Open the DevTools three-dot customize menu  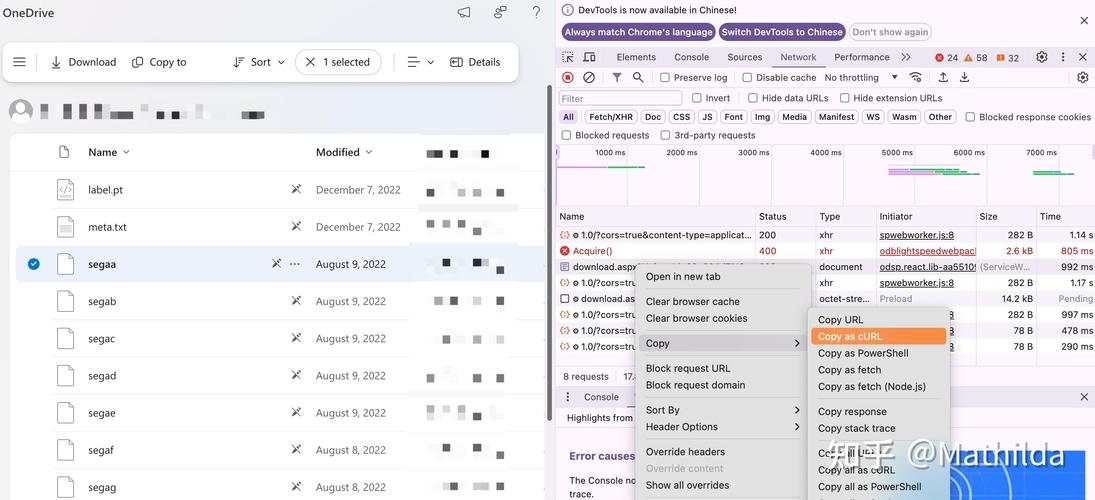[x=1063, y=57]
